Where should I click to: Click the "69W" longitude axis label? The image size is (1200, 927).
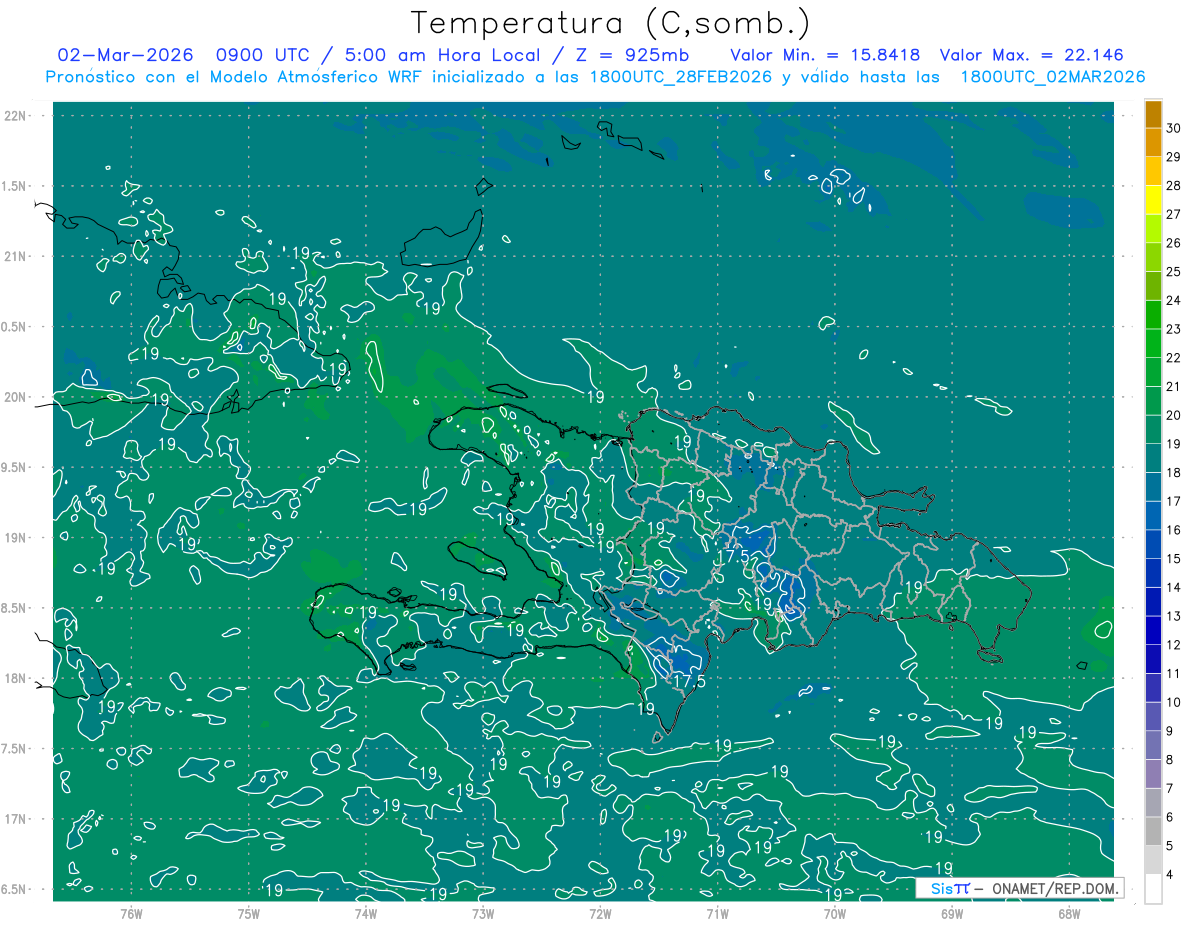(952, 914)
